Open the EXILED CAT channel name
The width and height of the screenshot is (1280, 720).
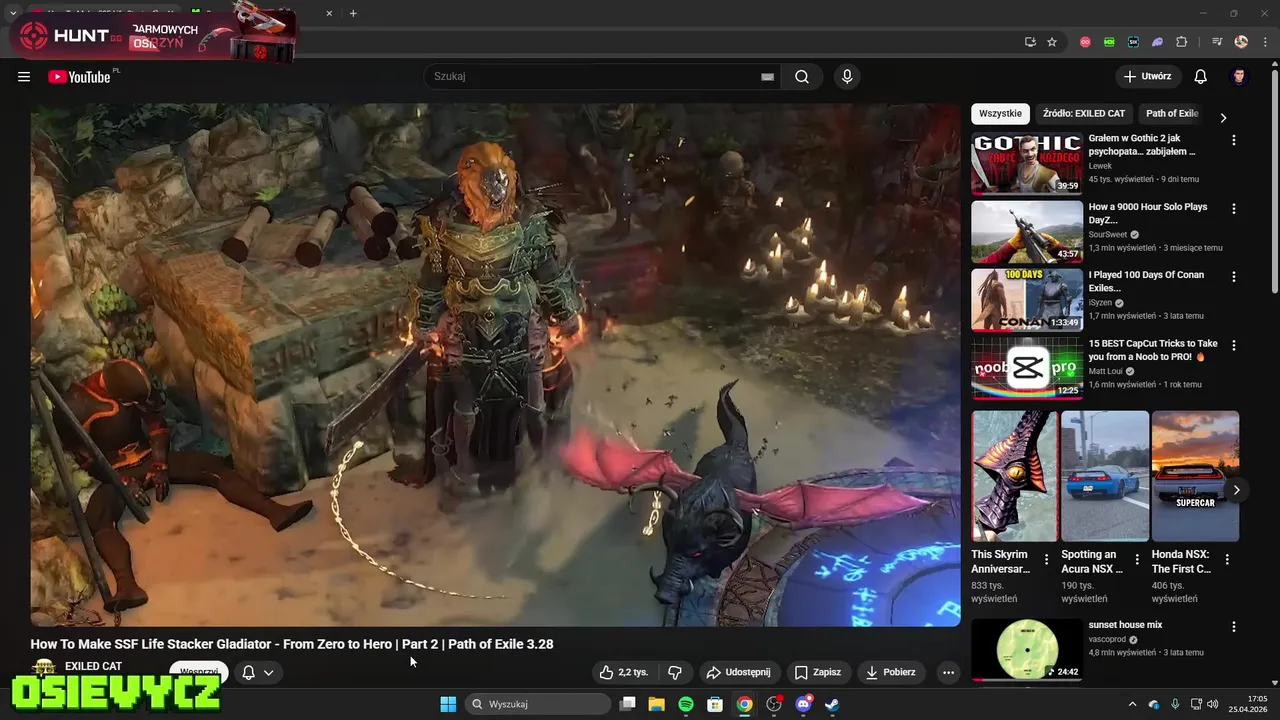click(x=93, y=666)
